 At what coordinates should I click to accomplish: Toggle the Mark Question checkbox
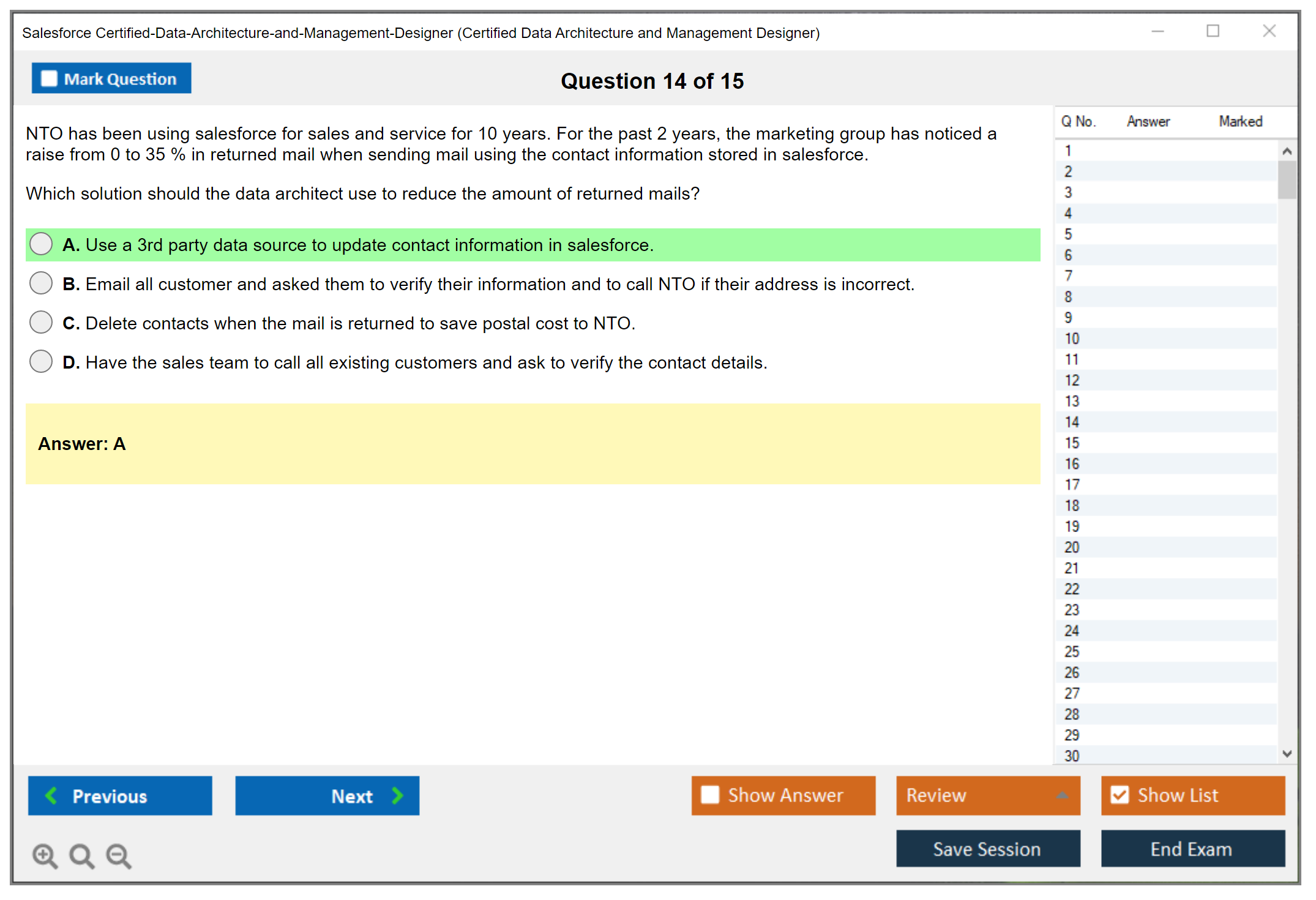coord(49,79)
